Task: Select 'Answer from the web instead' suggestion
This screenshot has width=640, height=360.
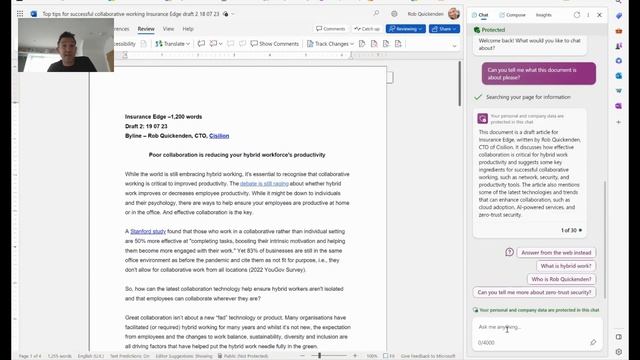Action: click(x=556, y=253)
